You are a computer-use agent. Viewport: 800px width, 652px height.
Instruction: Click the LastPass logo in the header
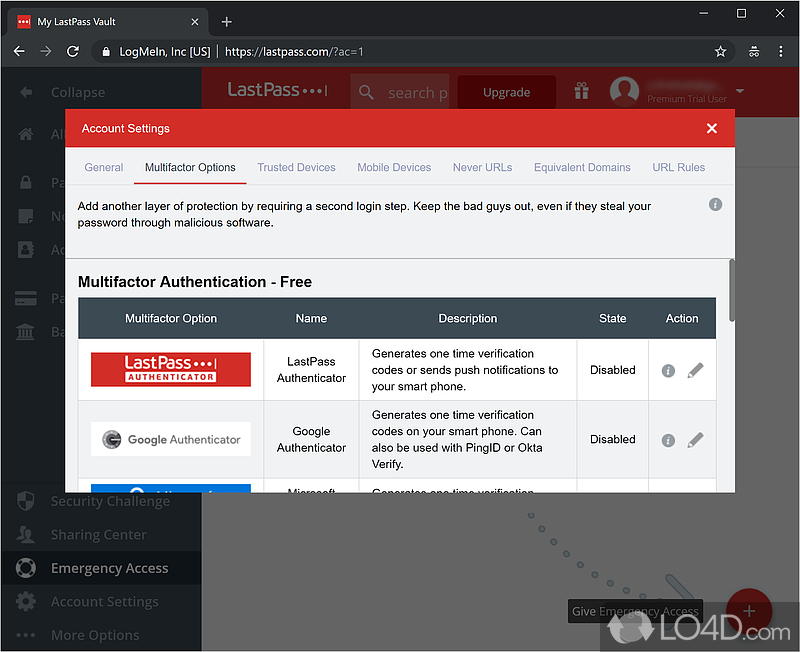pos(277,90)
